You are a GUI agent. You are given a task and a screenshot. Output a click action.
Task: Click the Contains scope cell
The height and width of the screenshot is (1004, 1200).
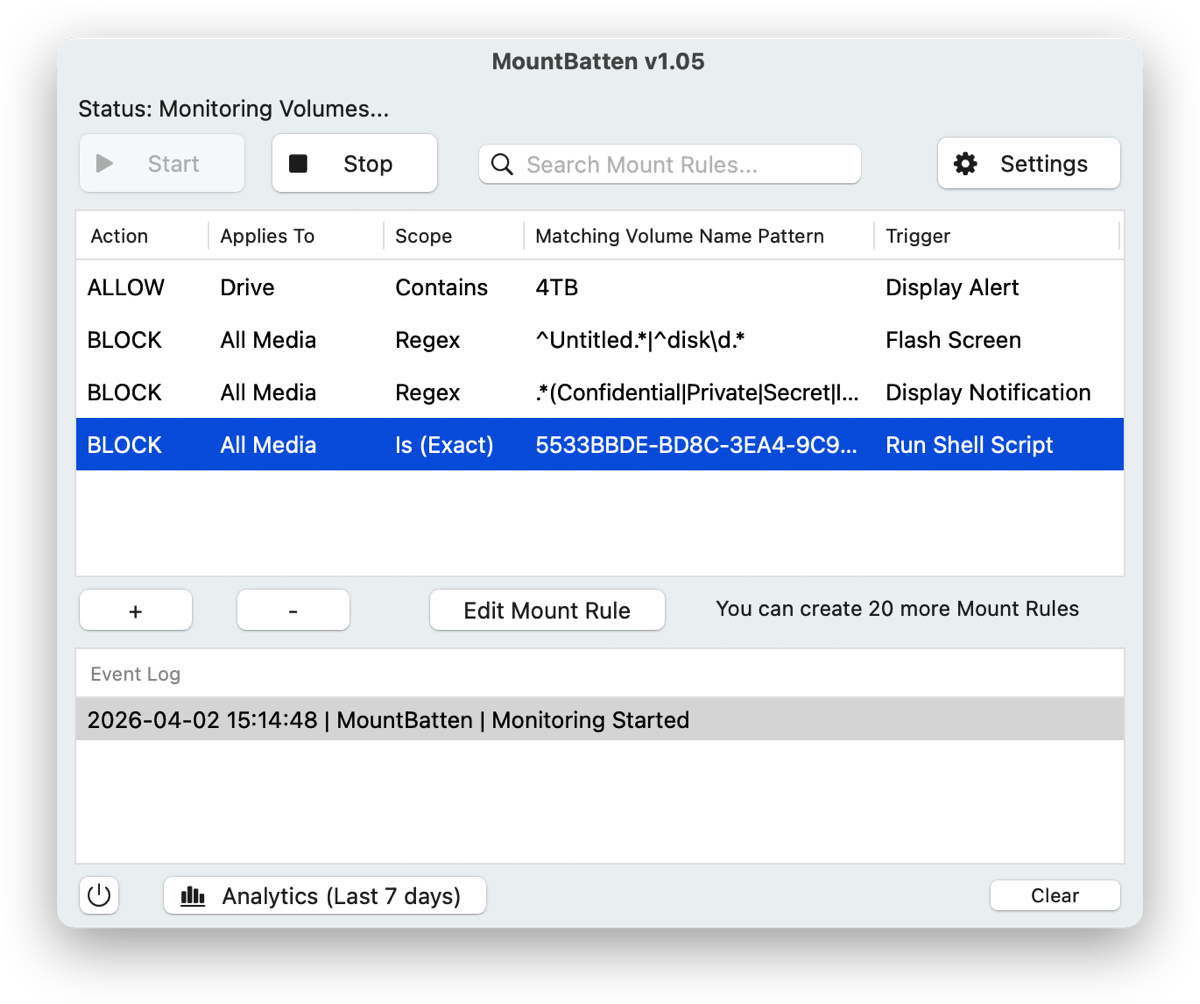coord(441,288)
